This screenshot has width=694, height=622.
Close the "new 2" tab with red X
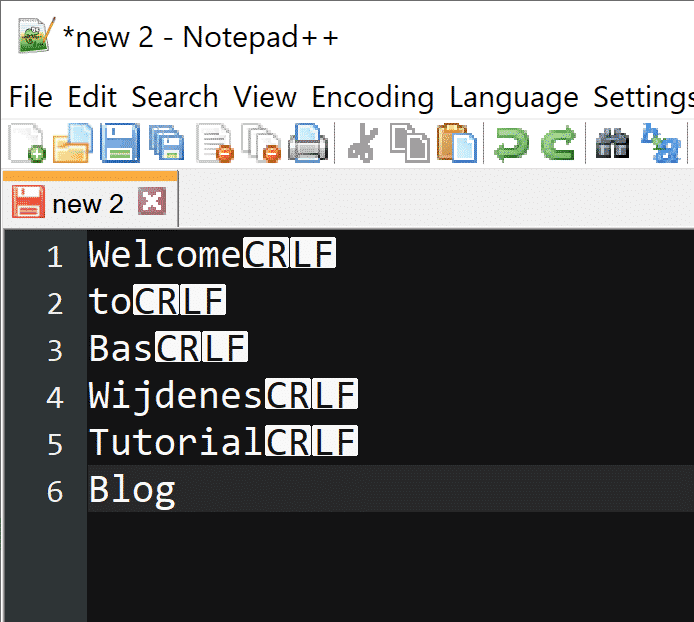[151, 203]
